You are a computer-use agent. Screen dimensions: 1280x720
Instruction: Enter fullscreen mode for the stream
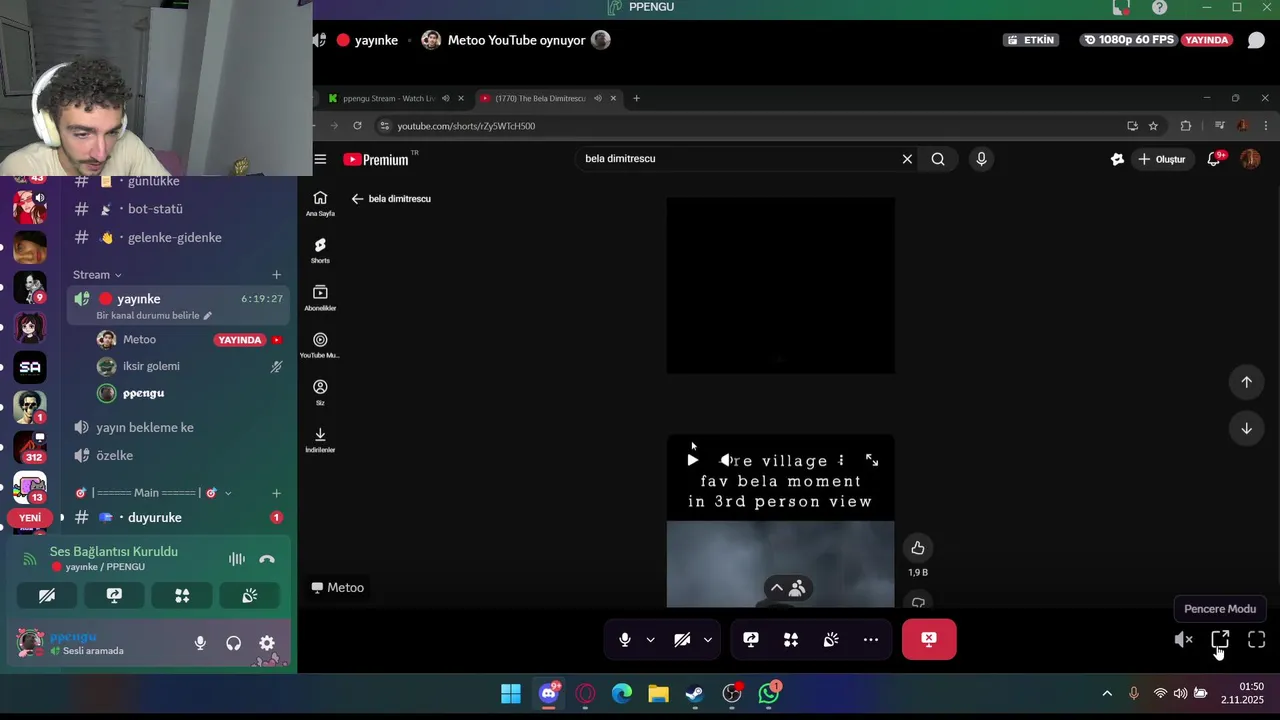(1256, 640)
